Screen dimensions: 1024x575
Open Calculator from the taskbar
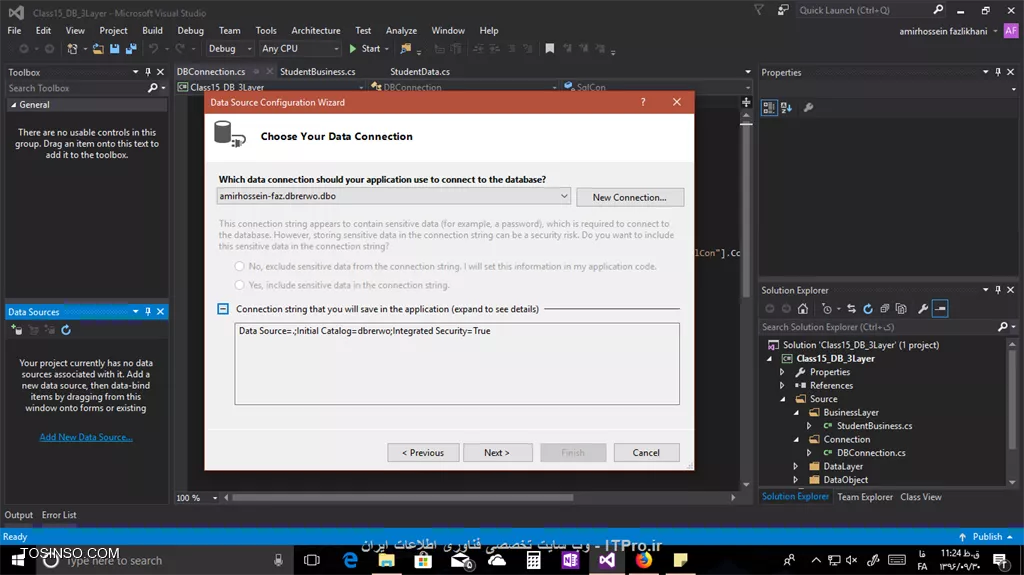click(534, 560)
